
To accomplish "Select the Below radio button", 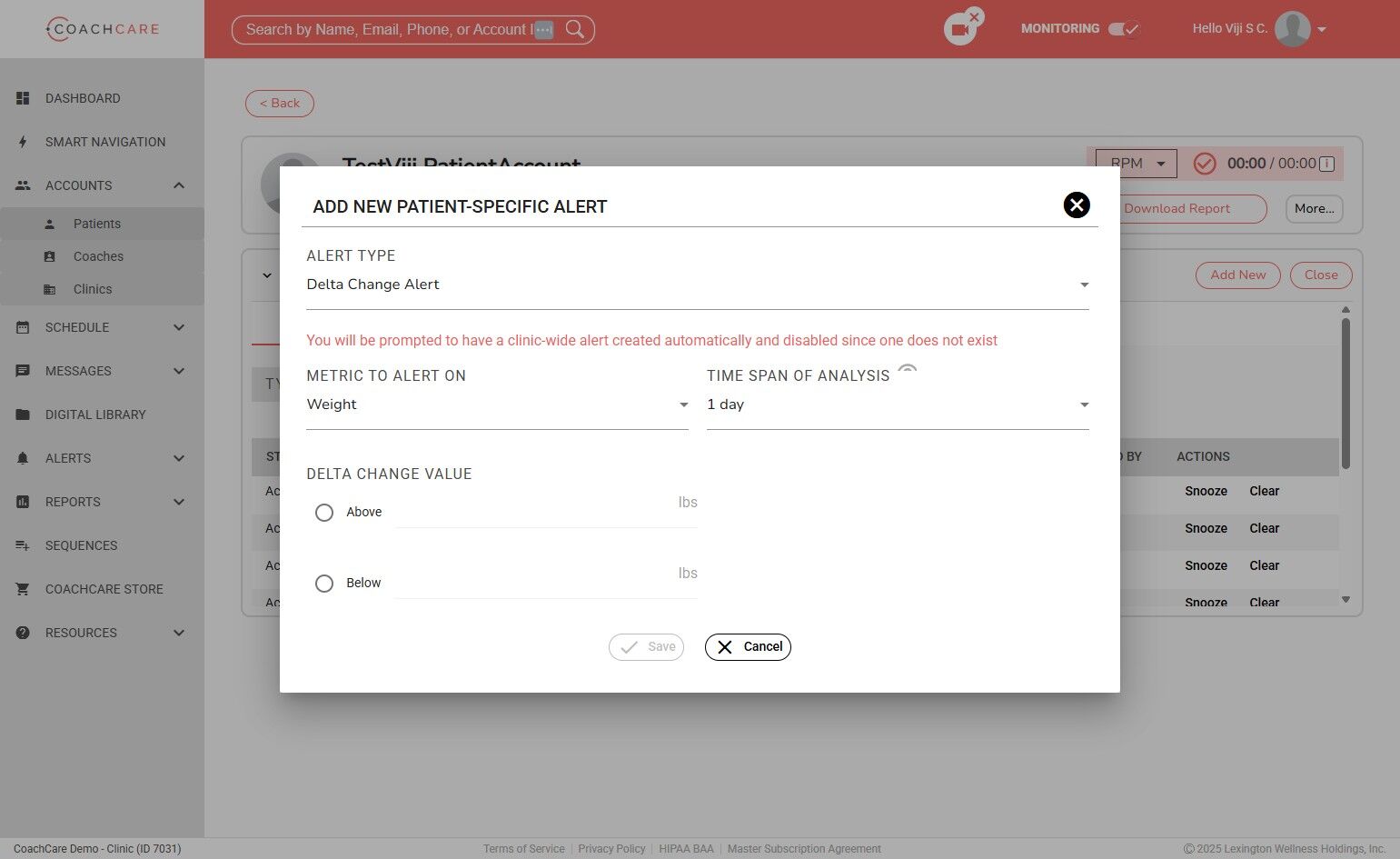I will pyautogui.click(x=324, y=584).
